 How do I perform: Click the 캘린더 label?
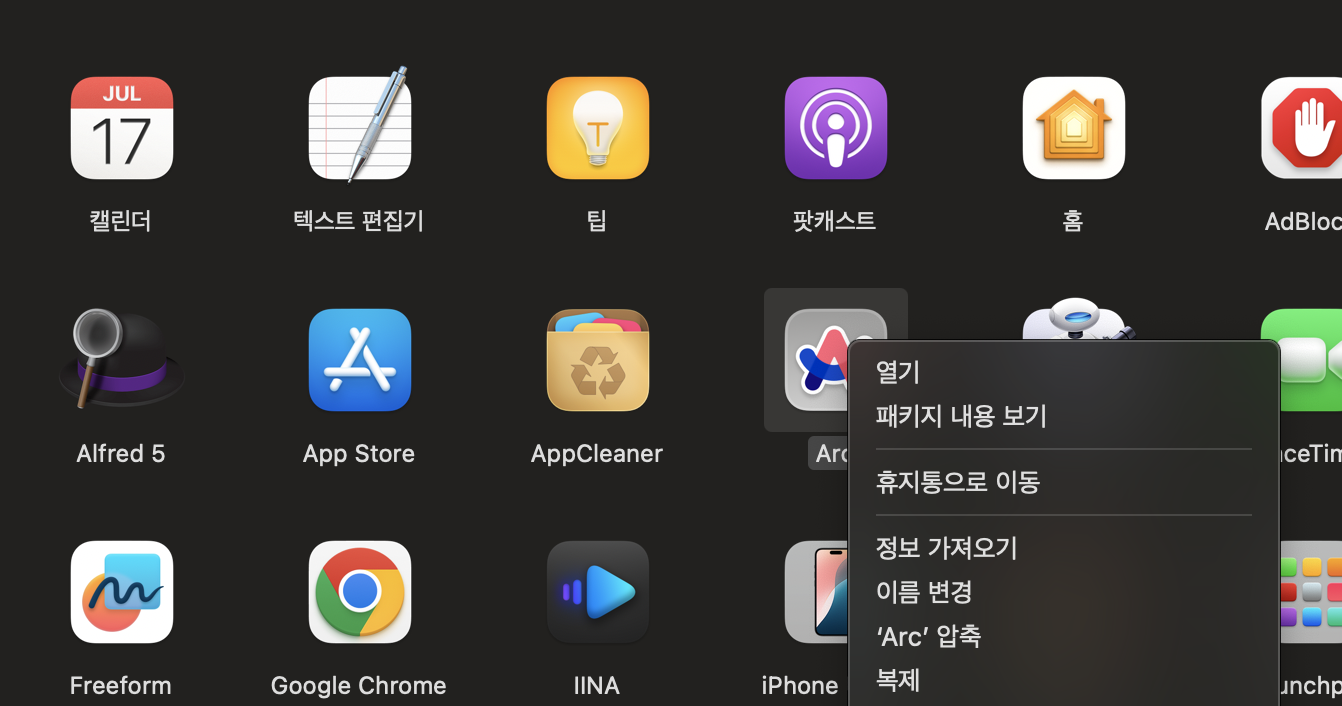(x=121, y=221)
